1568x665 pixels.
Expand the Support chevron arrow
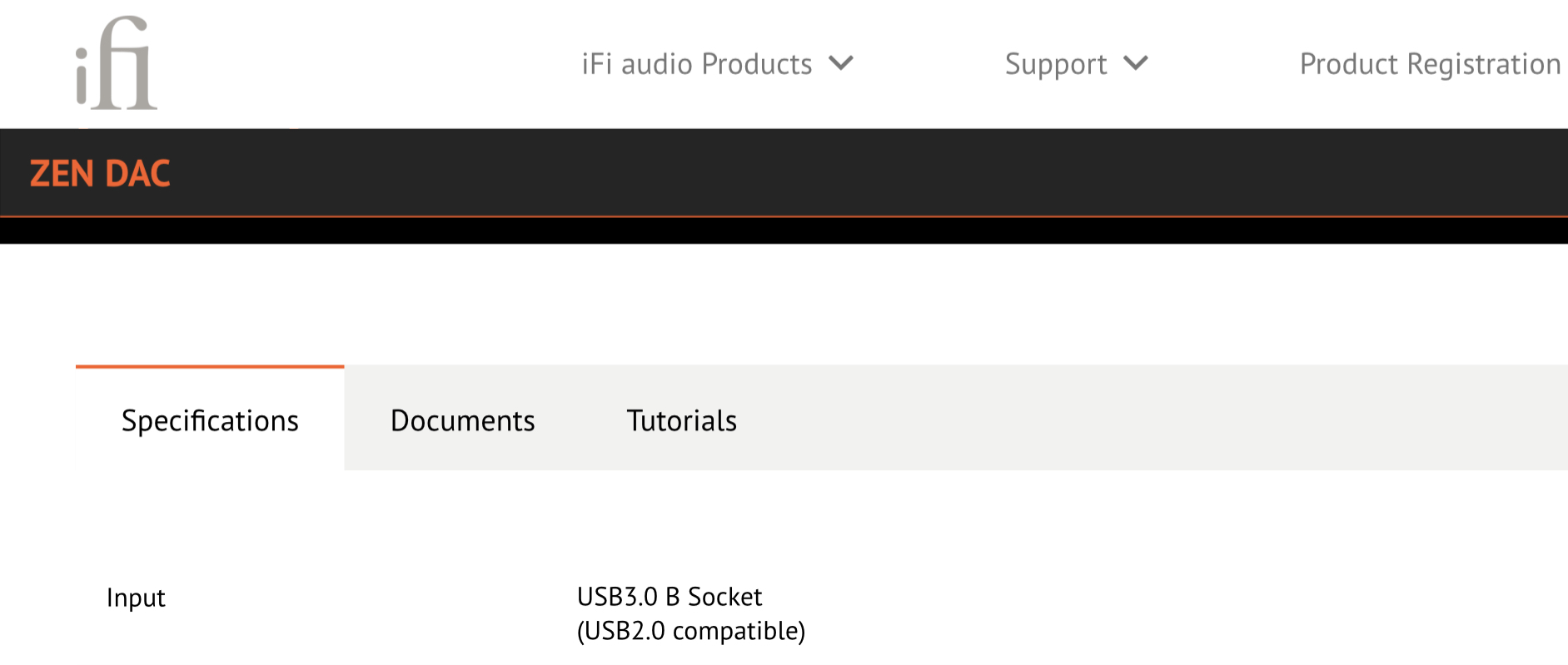pos(1136,63)
